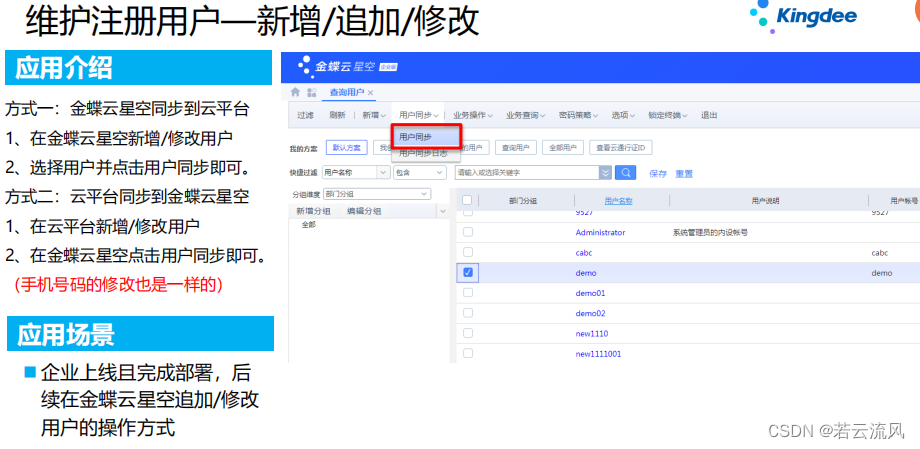Expand the 新增 toolbar dropdown
This screenshot has width=920, height=449.
point(374,116)
